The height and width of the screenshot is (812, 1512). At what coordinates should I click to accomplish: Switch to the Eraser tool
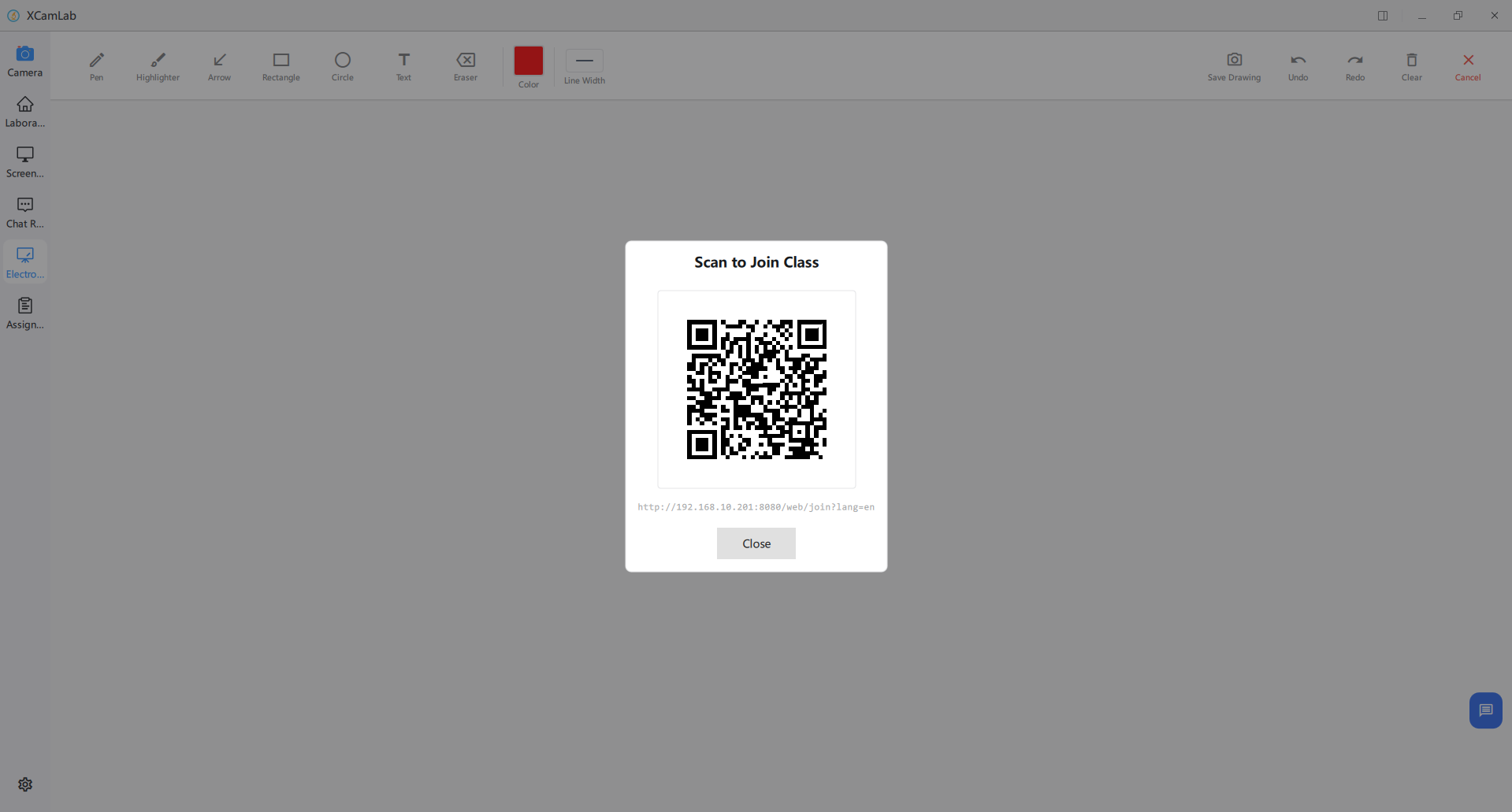(x=465, y=66)
